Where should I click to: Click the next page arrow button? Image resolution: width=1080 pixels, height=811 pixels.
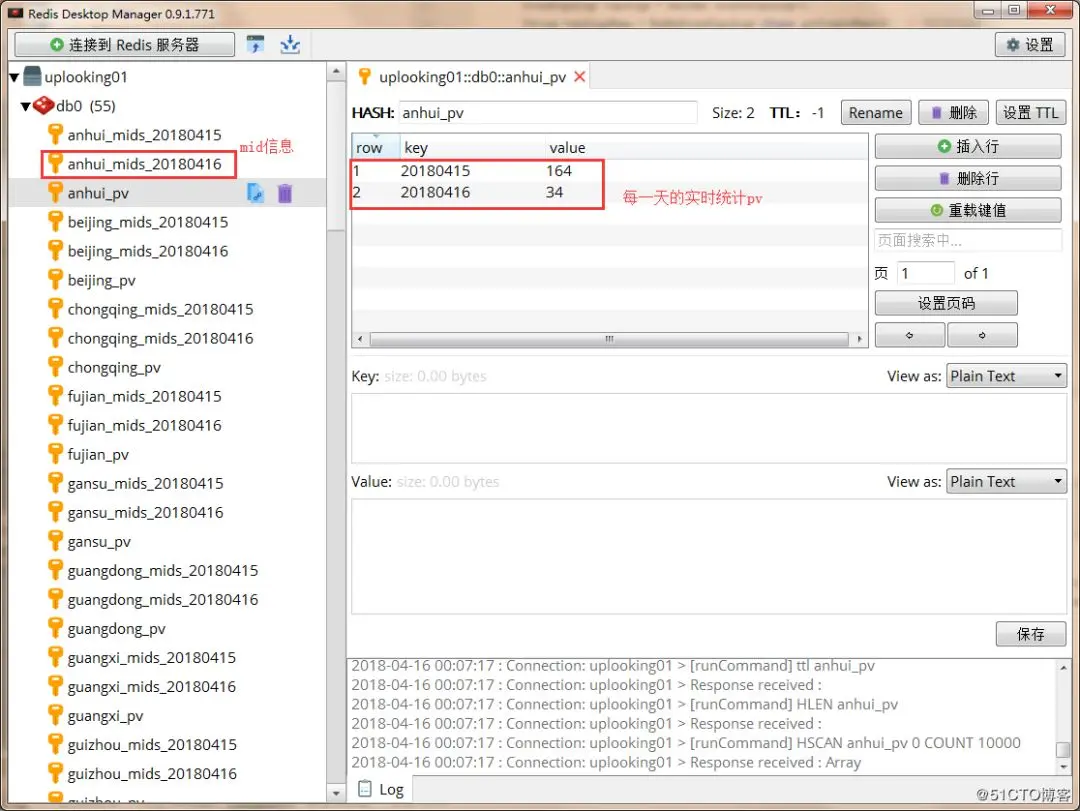982,335
